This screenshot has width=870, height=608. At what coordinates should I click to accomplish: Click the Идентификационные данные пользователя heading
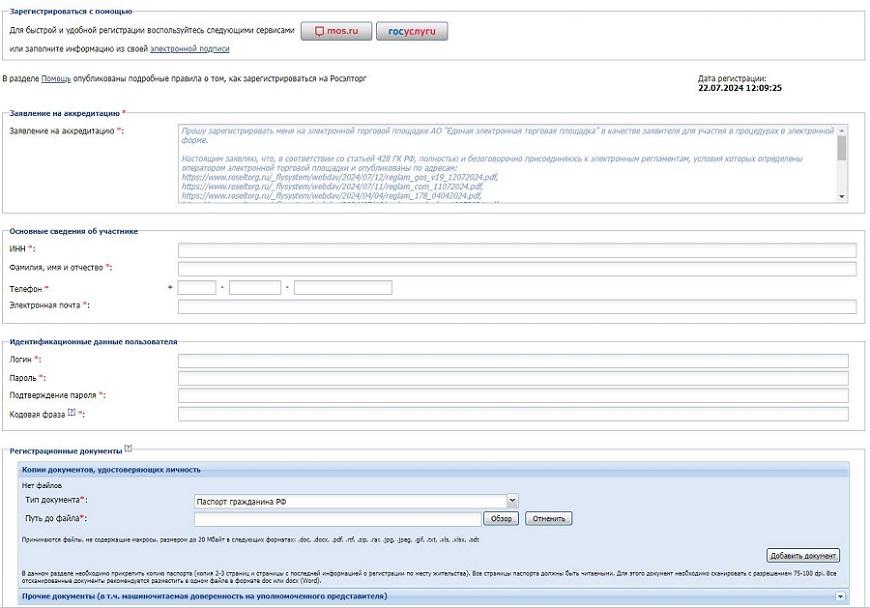coord(93,342)
